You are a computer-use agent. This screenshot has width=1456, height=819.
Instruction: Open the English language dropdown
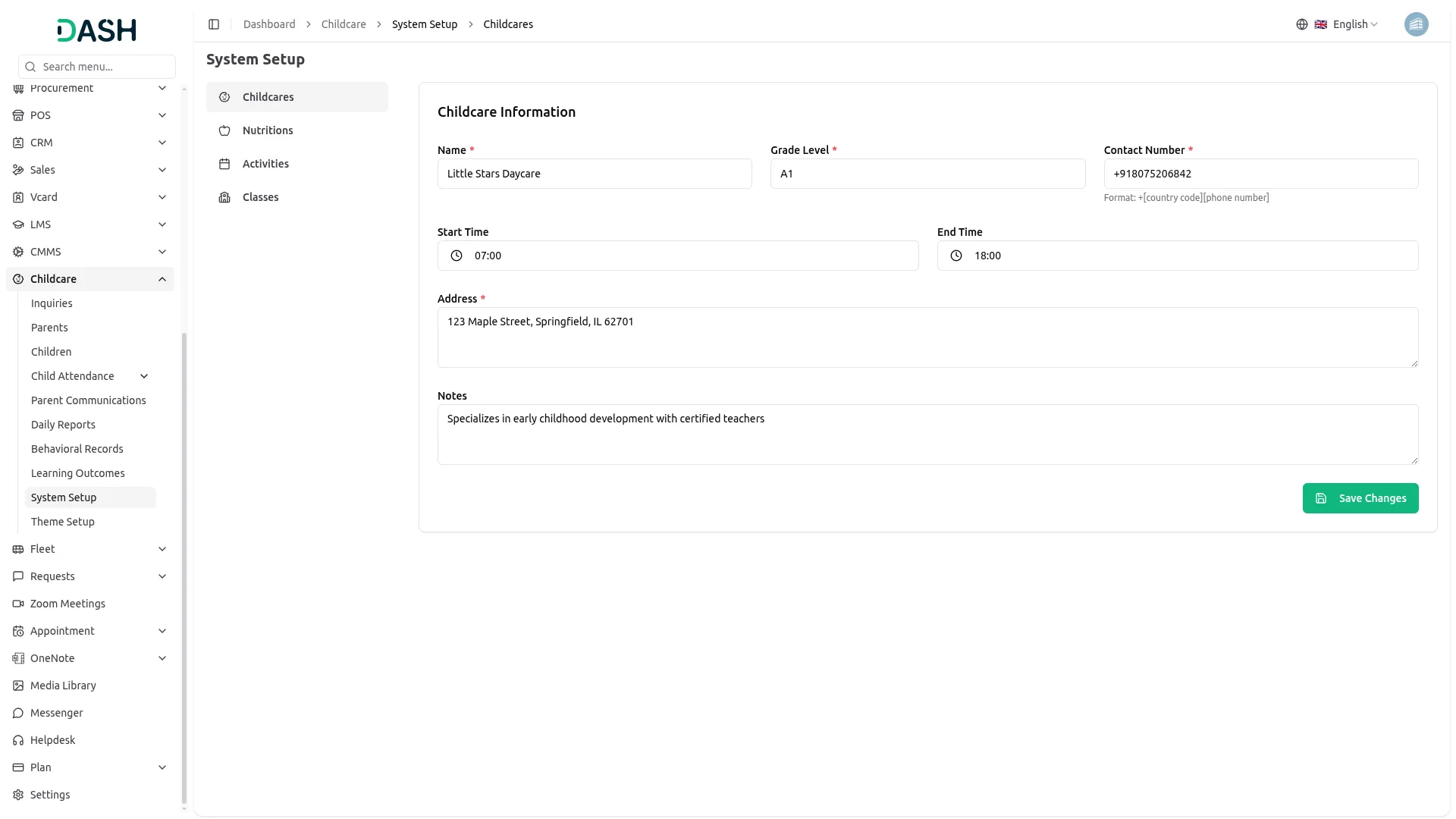coord(1355,24)
